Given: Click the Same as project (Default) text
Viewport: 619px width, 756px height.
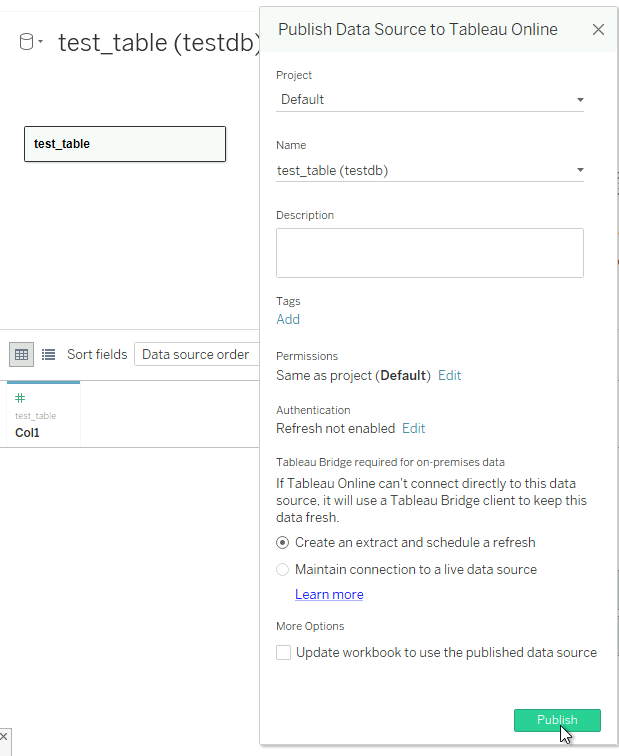Looking at the screenshot, I should pyautogui.click(x=353, y=375).
